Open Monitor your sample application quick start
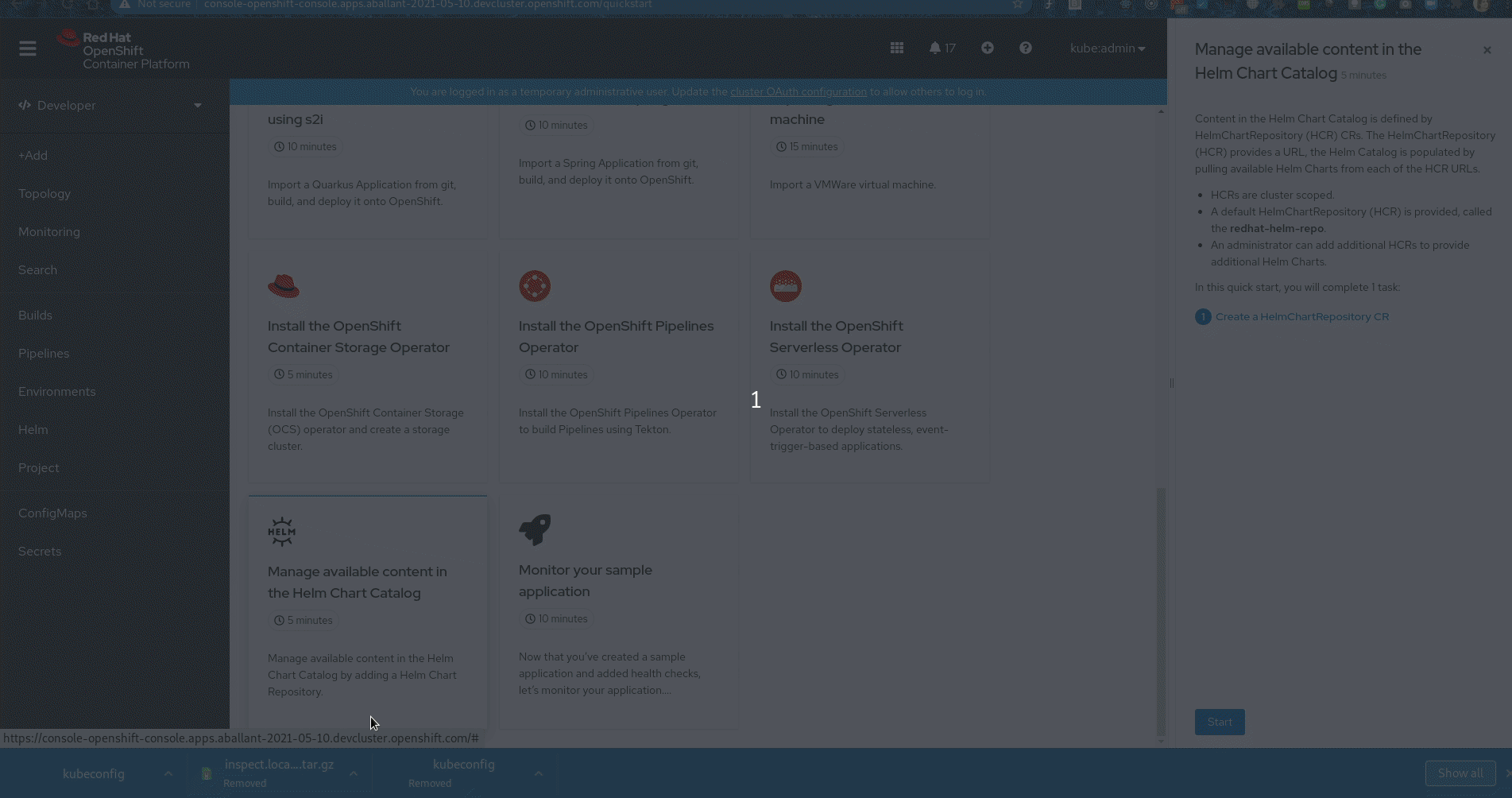The image size is (1512, 798). (x=619, y=612)
